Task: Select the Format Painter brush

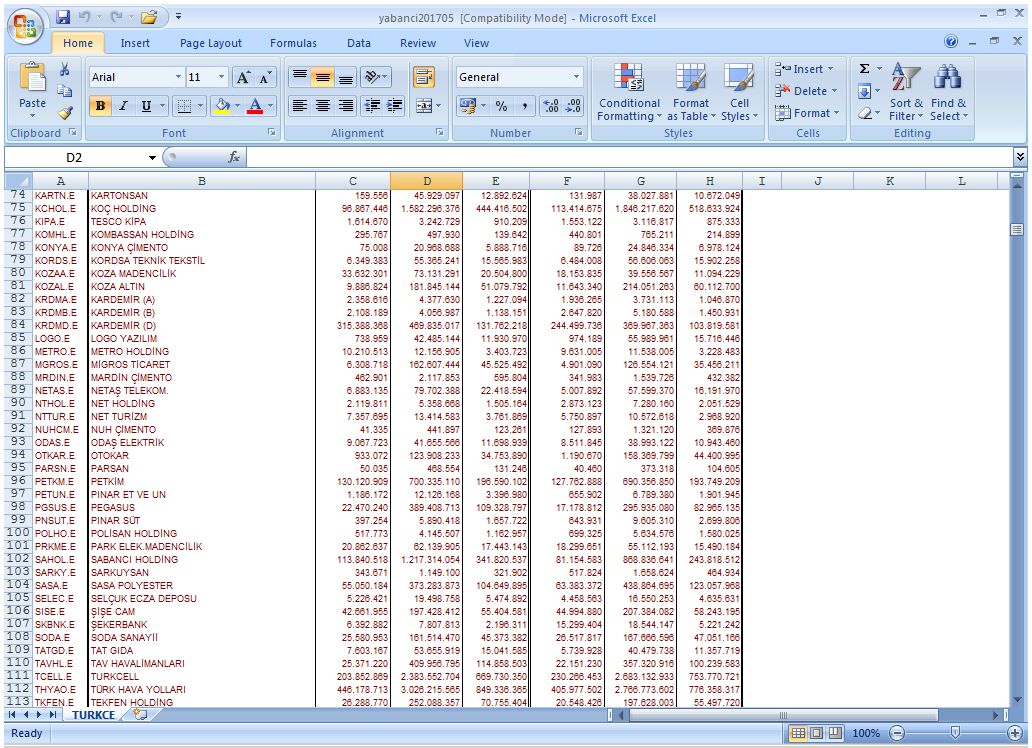Action: pyautogui.click(x=64, y=113)
